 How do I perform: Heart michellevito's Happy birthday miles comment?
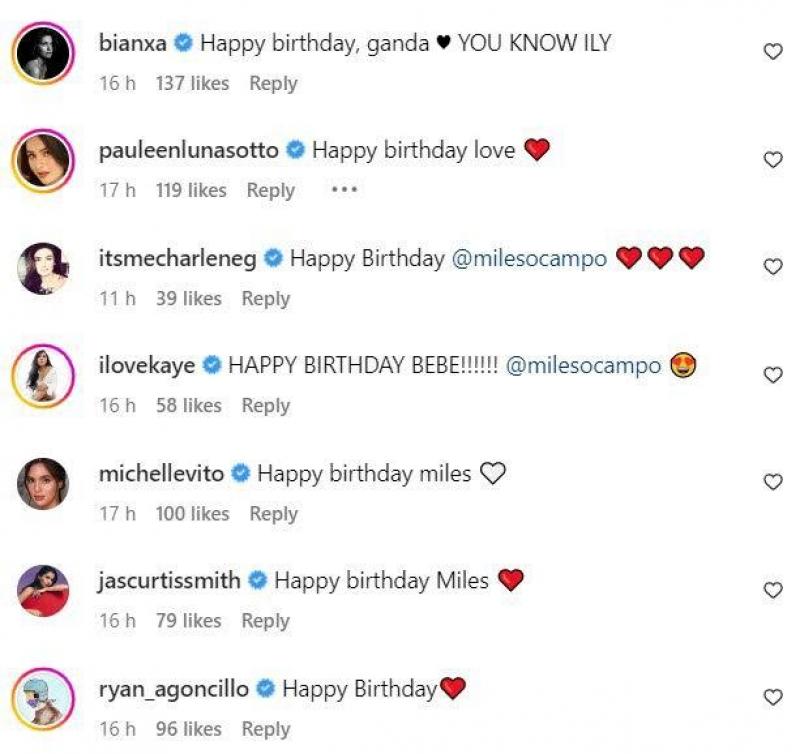pyautogui.click(x=772, y=482)
